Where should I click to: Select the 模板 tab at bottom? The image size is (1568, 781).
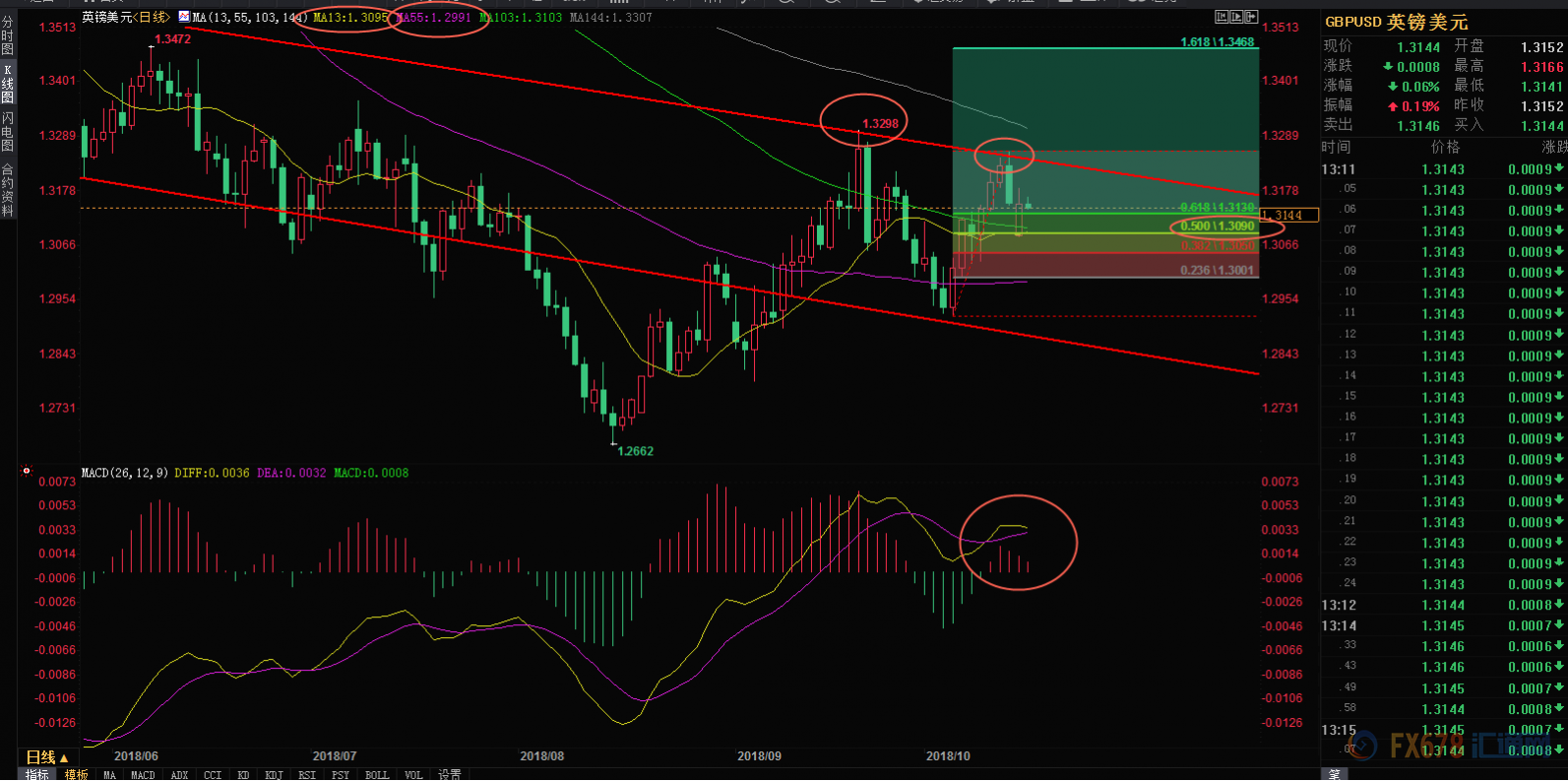click(76, 774)
